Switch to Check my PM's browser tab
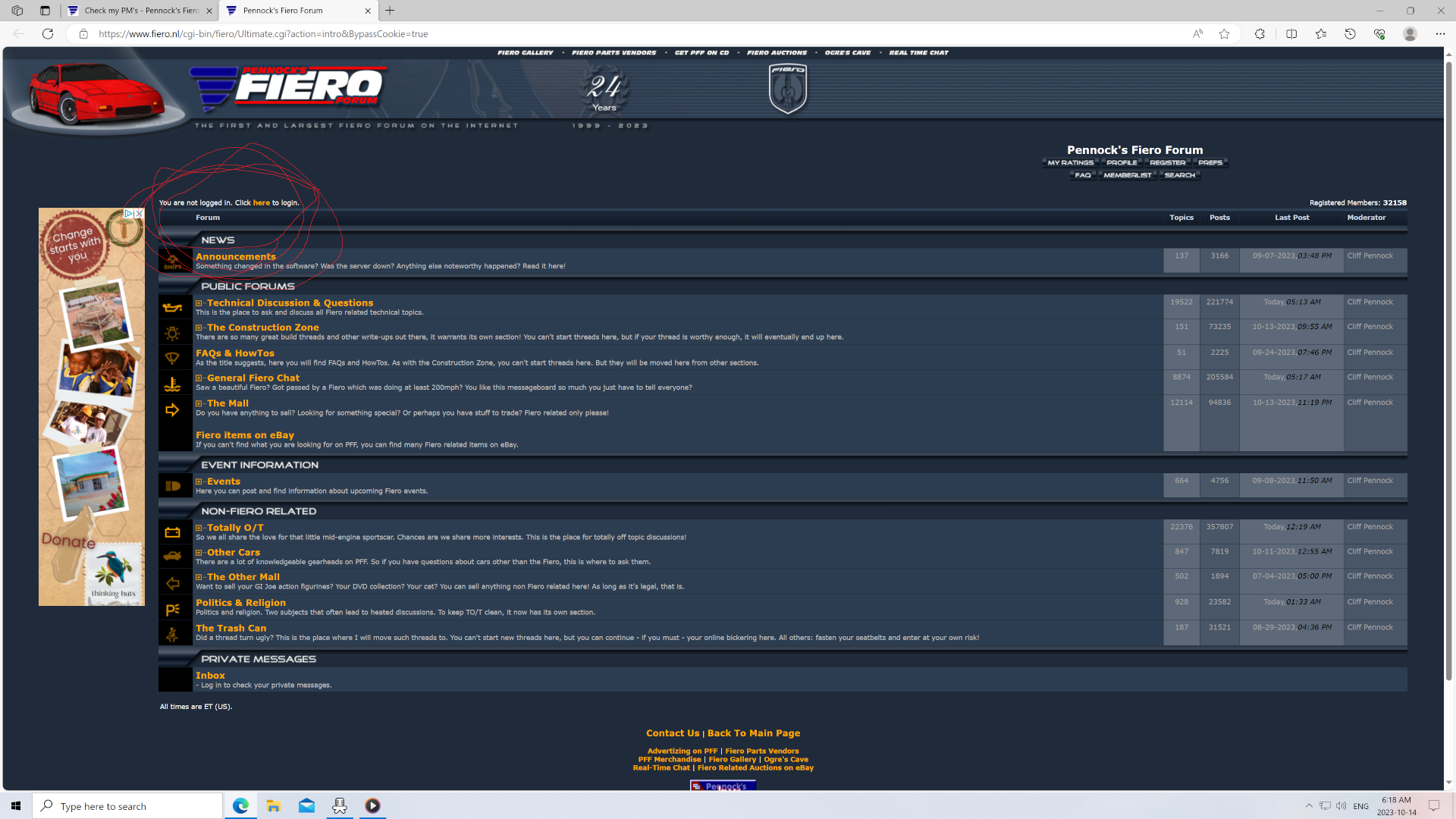 pos(141,11)
